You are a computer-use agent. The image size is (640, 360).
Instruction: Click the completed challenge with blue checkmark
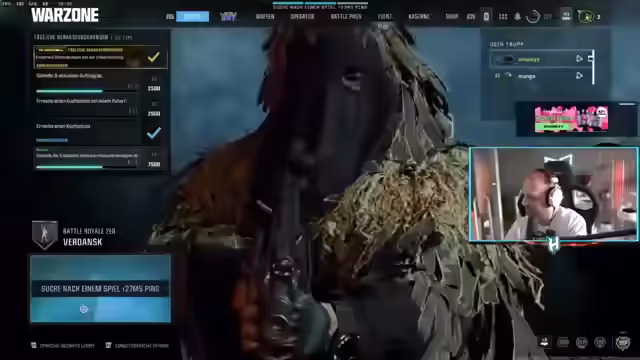tap(100, 133)
